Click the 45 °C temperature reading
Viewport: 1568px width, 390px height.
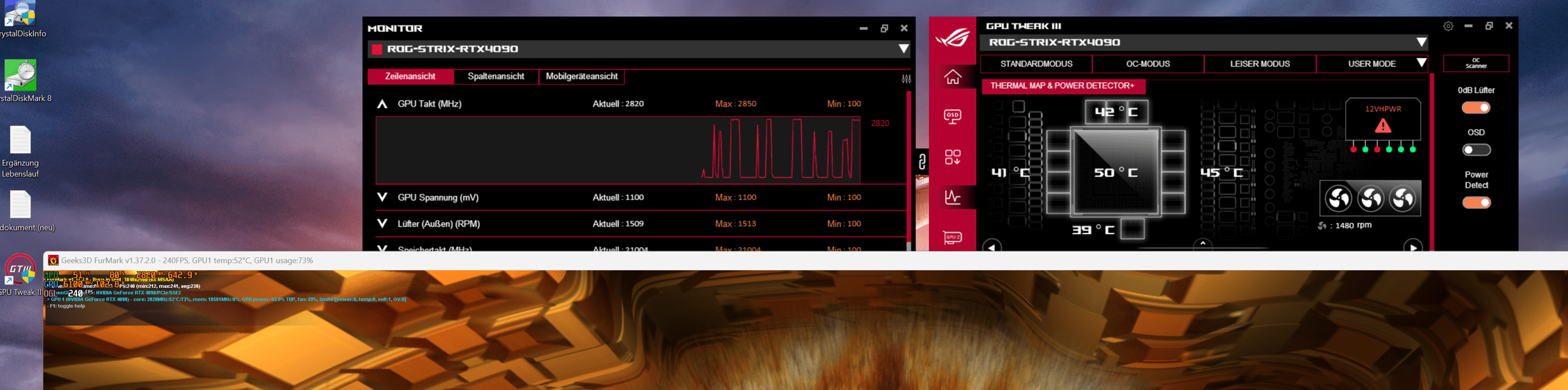[x=1221, y=173]
